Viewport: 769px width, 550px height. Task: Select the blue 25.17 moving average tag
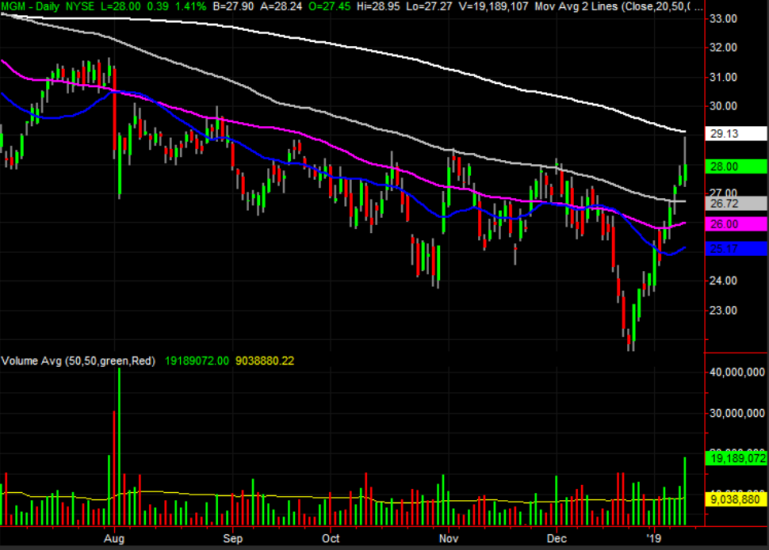tap(736, 249)
